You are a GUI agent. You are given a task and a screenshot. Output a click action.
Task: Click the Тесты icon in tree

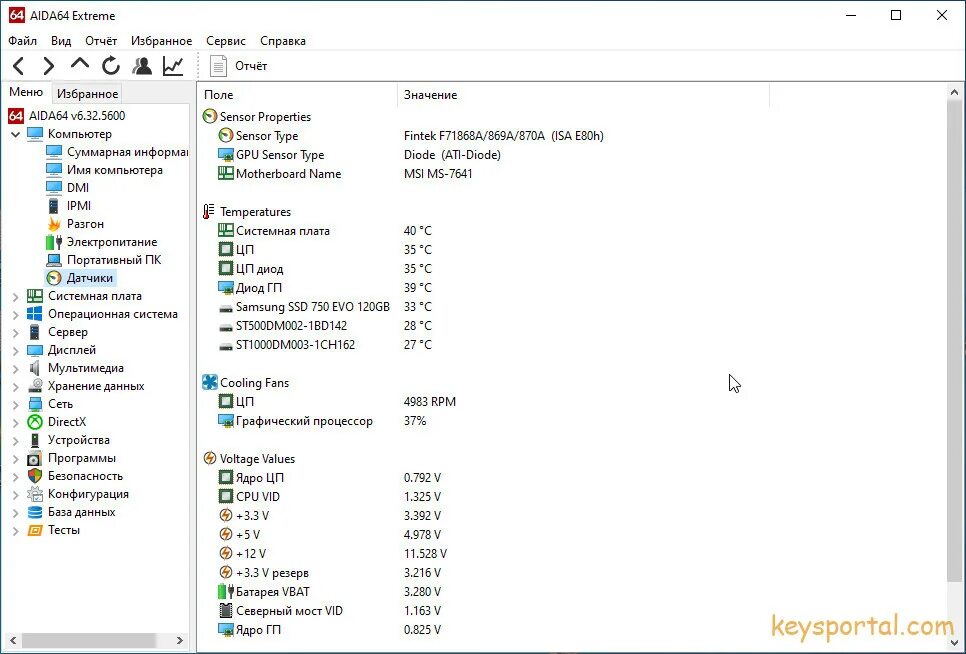35,530
